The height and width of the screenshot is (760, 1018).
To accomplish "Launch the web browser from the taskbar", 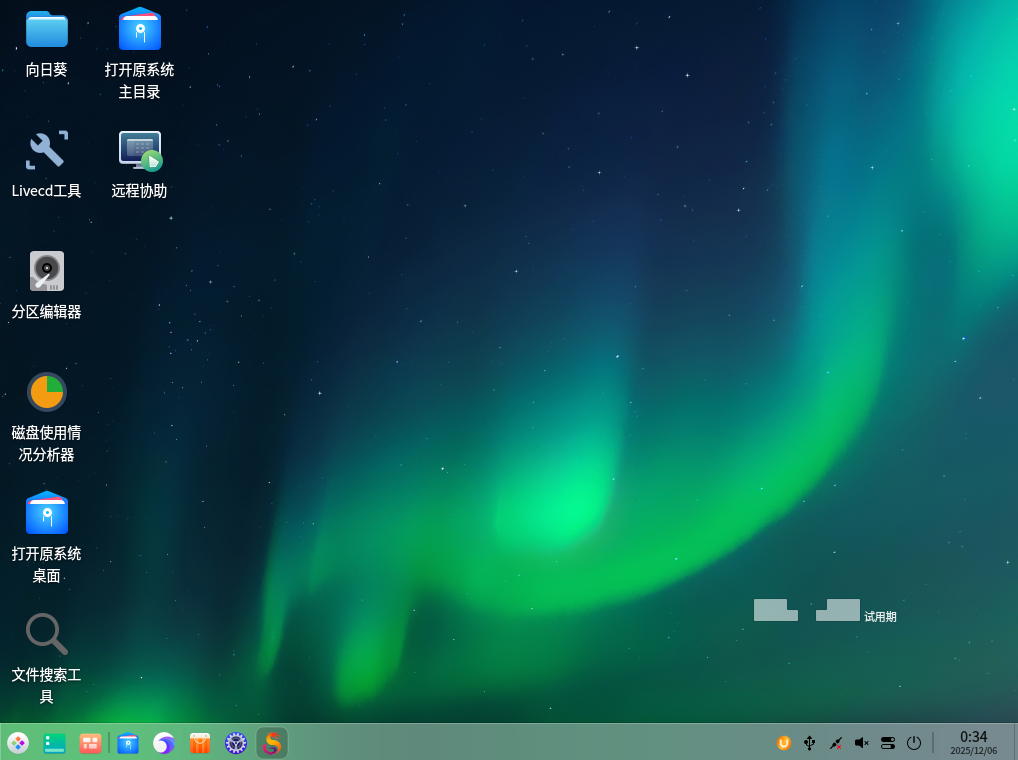I will [x=163, y=743].
